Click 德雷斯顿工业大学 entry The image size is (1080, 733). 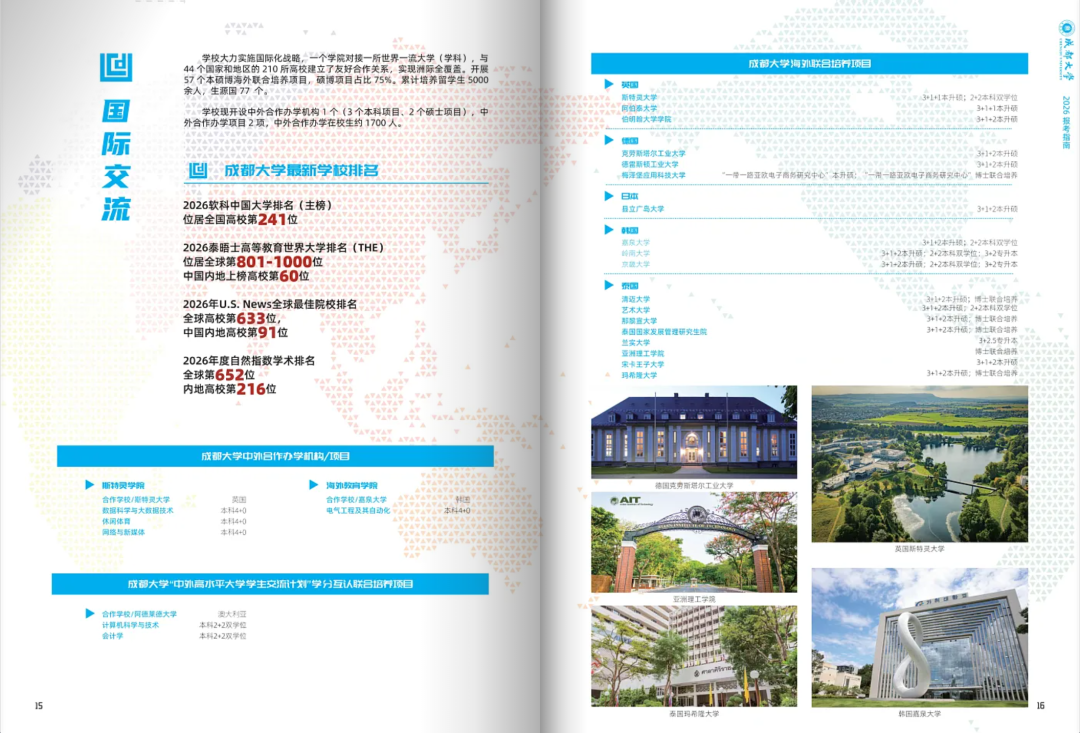coord(650,165)
